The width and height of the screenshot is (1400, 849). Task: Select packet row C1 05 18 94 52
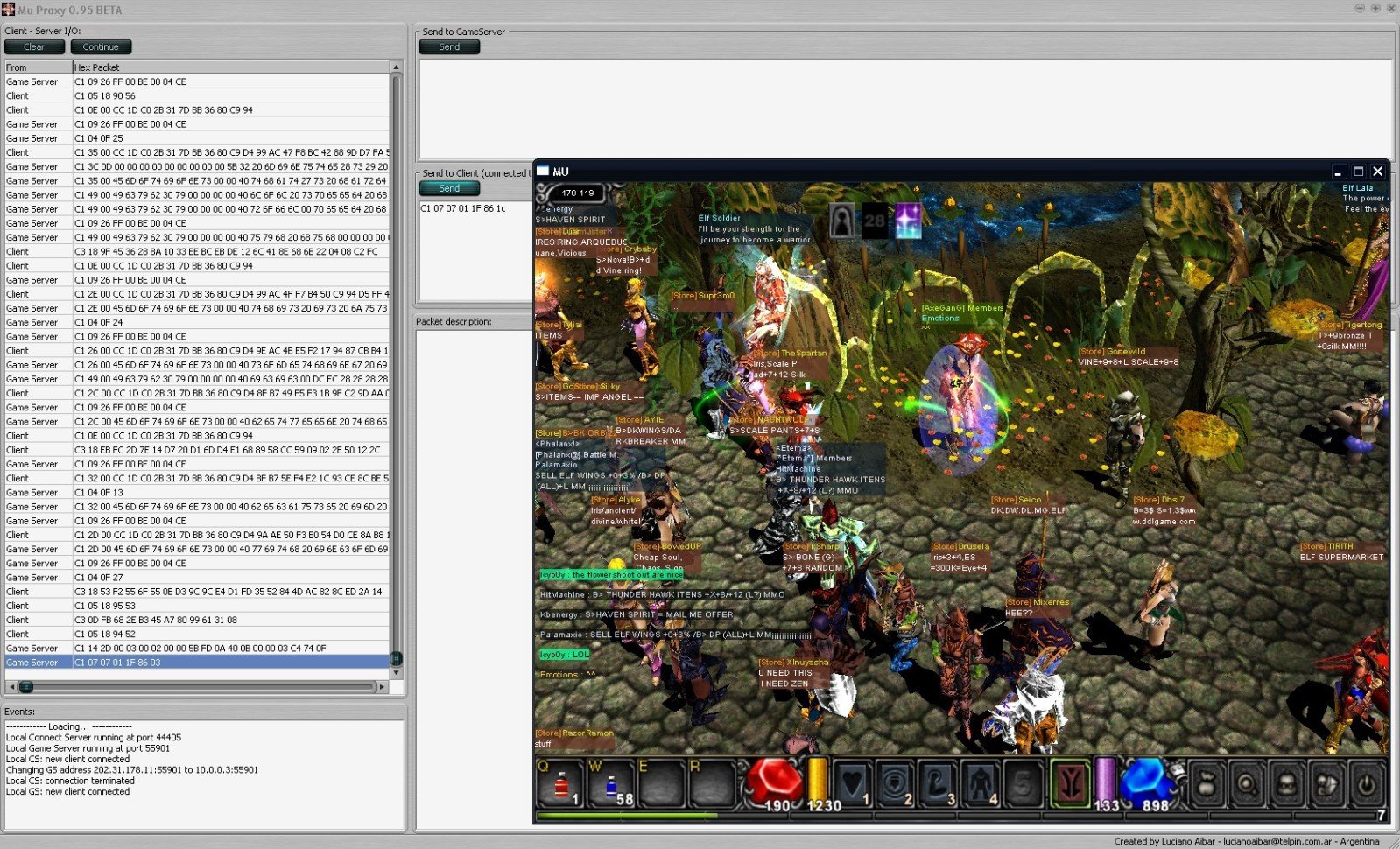197,634
